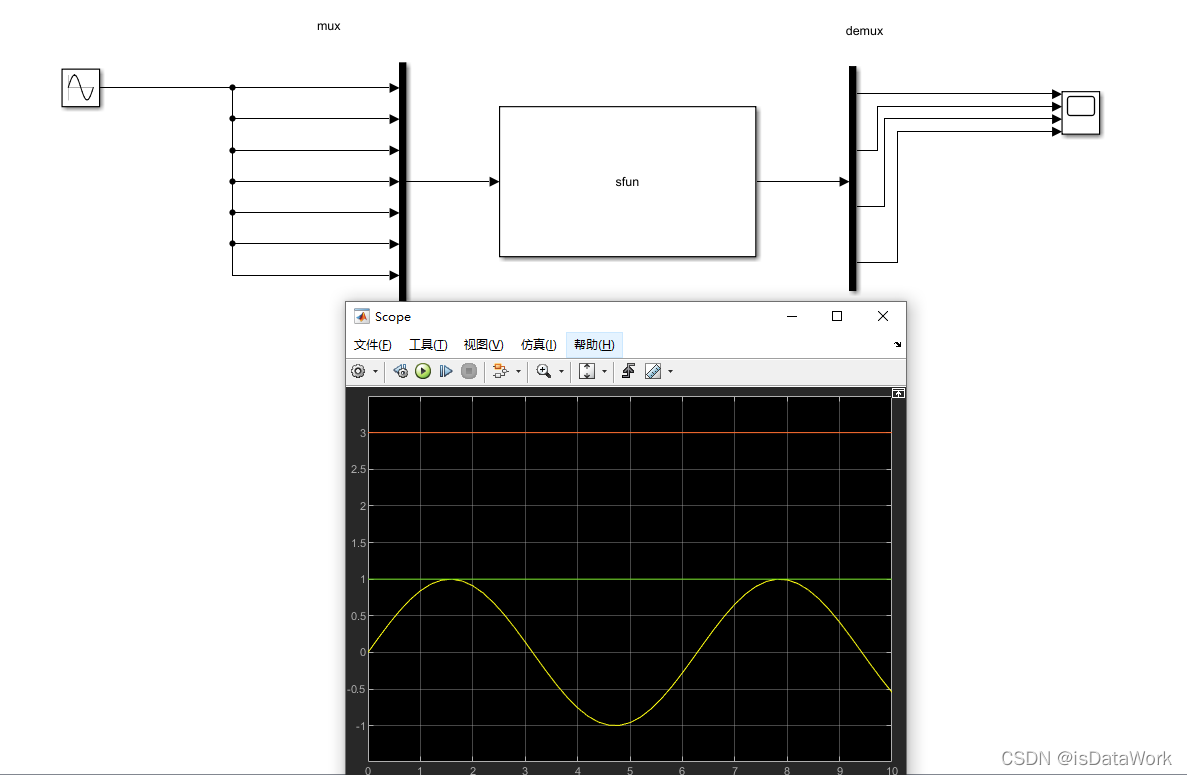Select the Zoom magnifier tool
The height and width of the screenshot is (775, 1187).
click(x=544, y=371)
